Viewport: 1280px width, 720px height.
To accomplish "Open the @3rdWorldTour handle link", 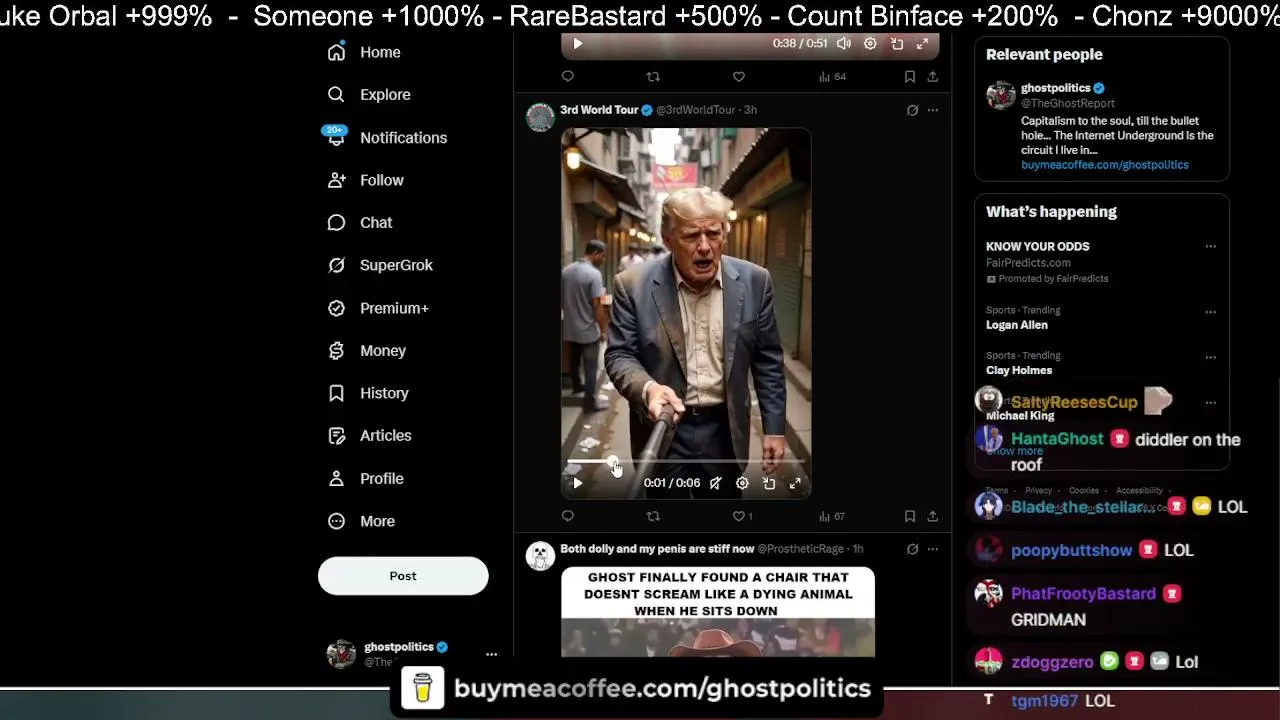I will click(x=695, y=110).
